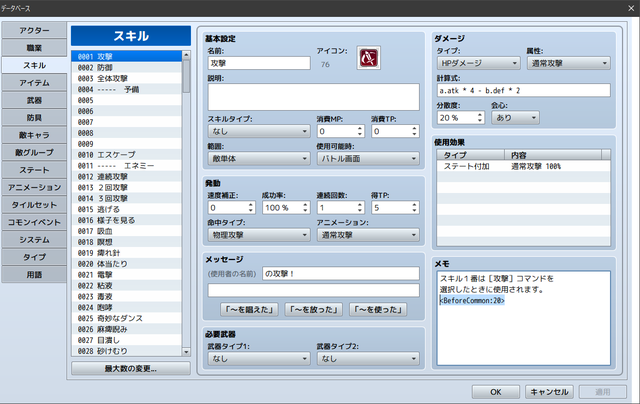
Task: Select skill 0028 砂けむり
Action: (x=127, y=351)
